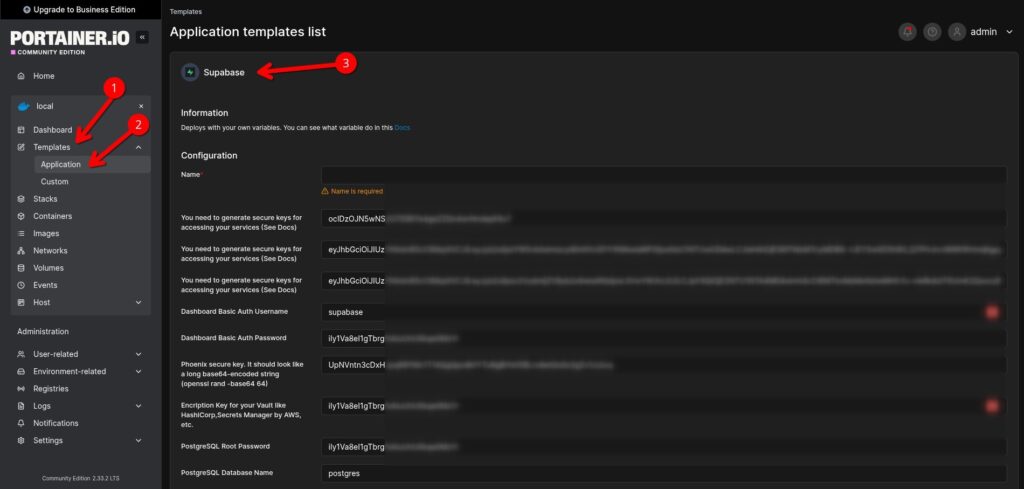Collapse the Templates sidebar section
Screen dimensions: 1024x489
click(x=138, y=148)
